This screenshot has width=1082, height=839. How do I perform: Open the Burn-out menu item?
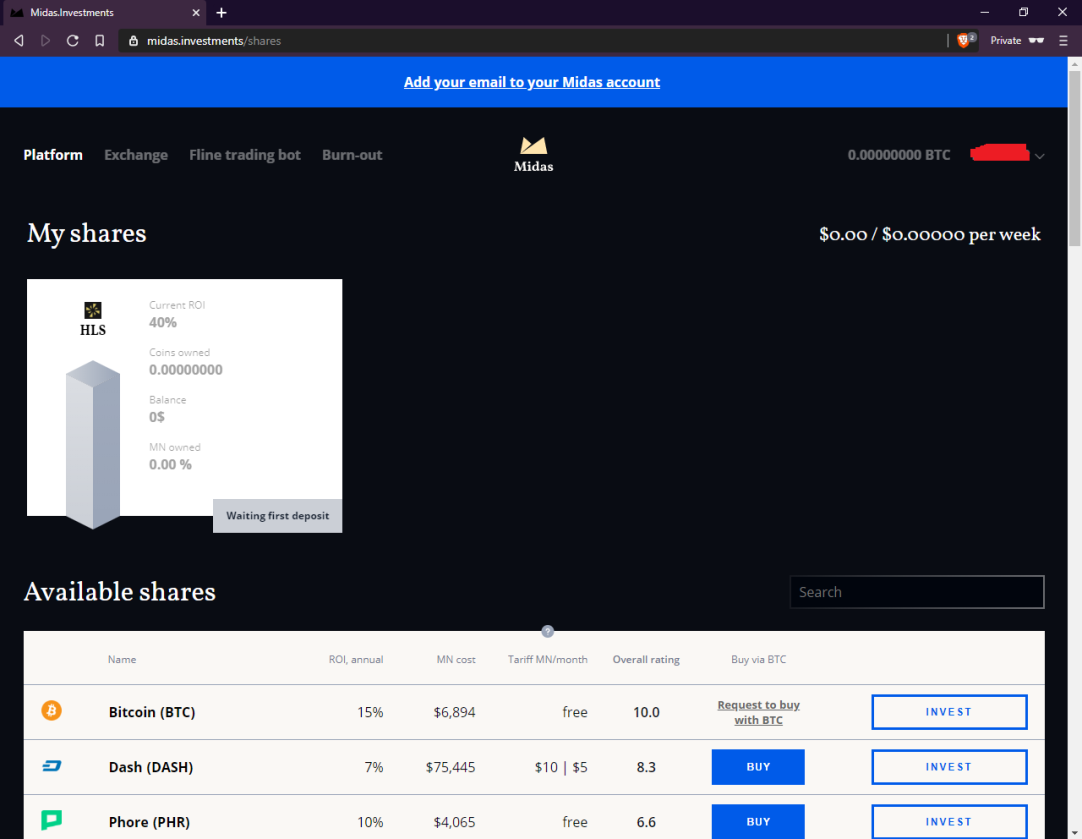click(x=352, y=155)
